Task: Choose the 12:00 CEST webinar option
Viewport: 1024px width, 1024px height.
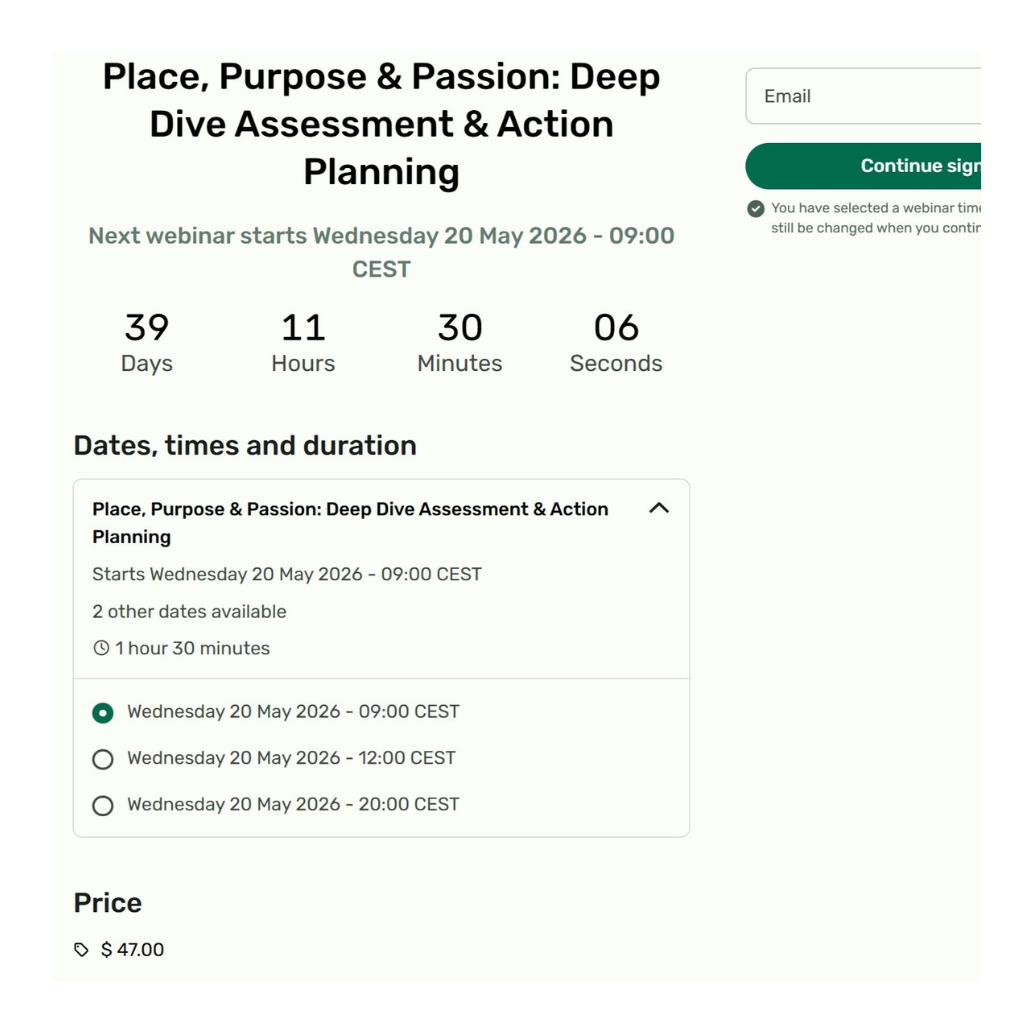Action: click(102, 759)
